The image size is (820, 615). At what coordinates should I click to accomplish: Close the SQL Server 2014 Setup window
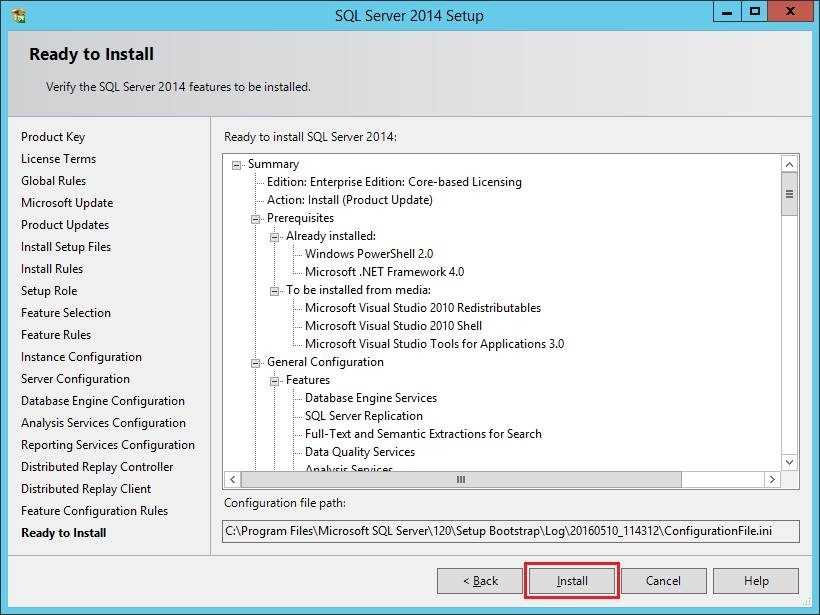tap(791, 12)
